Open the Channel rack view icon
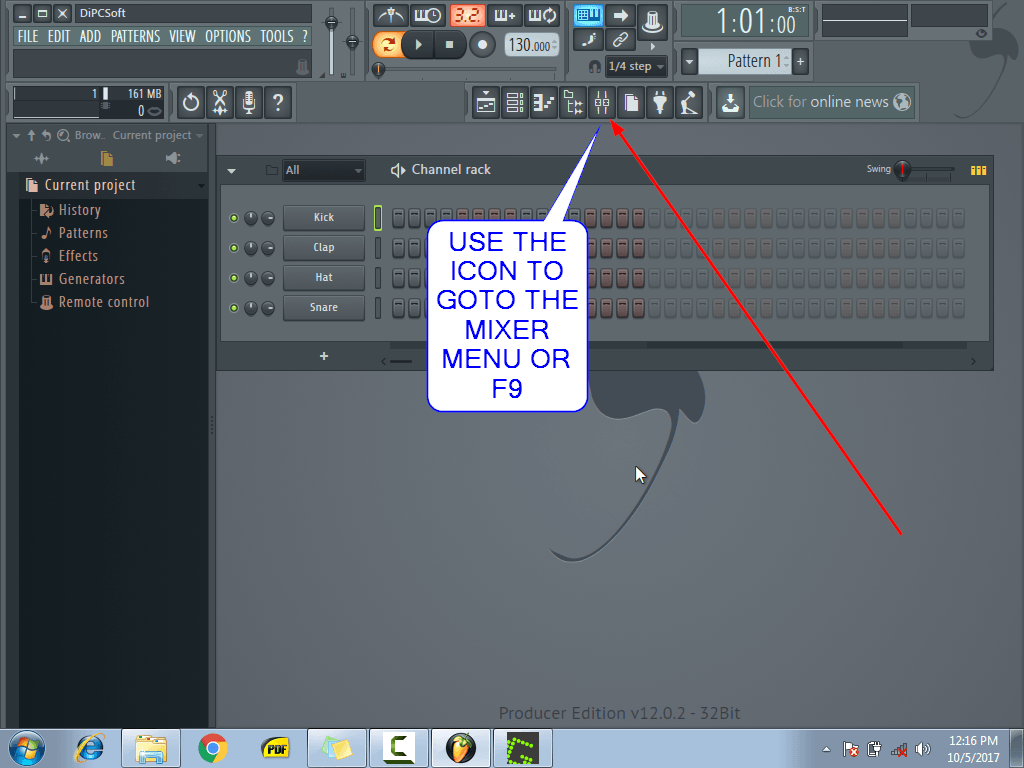Viewport: 1024px width, 768px height. tap(515, 103)
